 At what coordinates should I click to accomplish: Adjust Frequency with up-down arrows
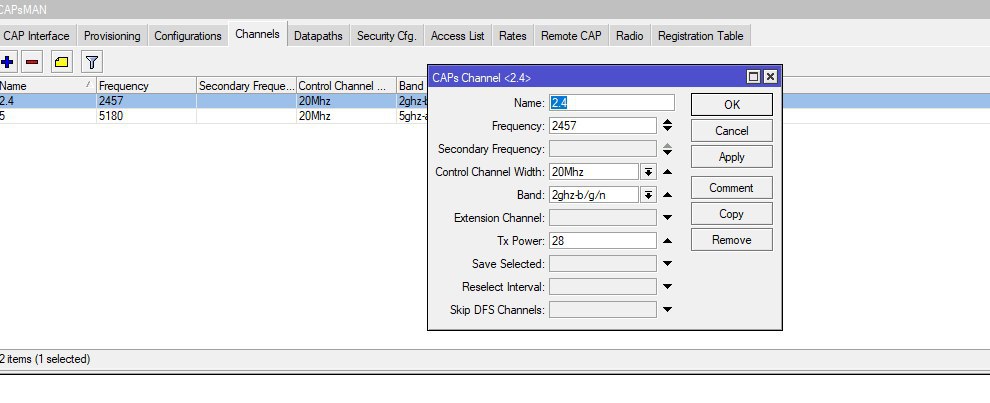pos(667,125)
